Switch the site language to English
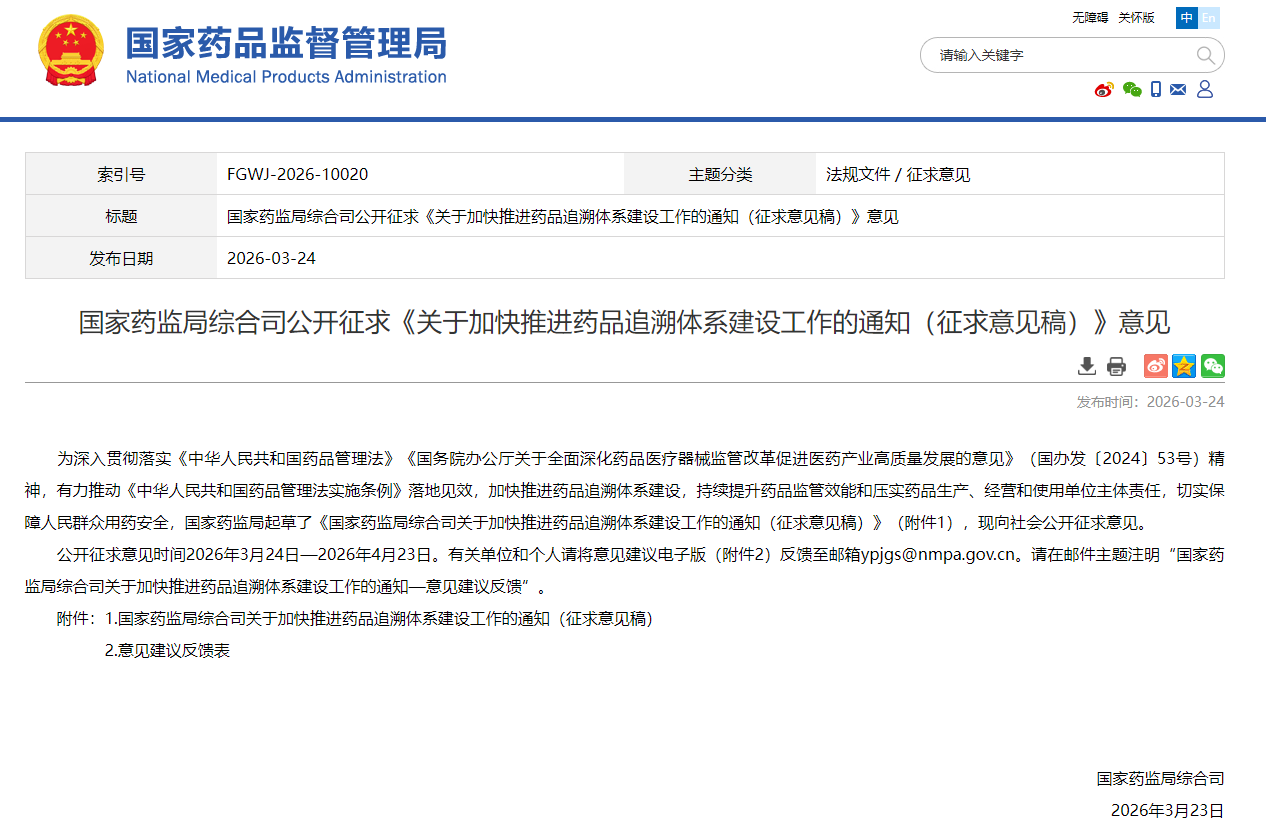The image size is (1266, 830). click(1208, 18)
